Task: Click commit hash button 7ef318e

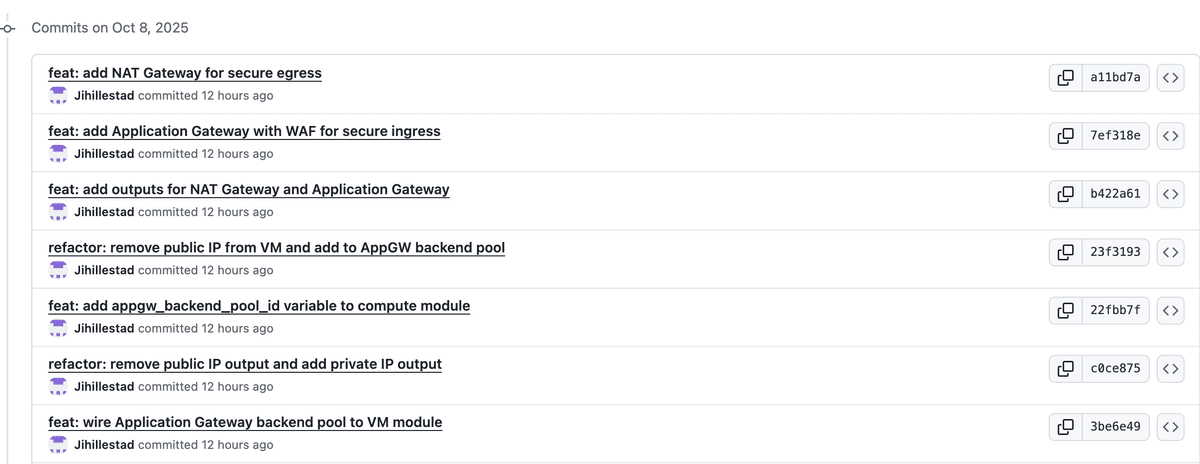Action: click(x=1116, y=135)
